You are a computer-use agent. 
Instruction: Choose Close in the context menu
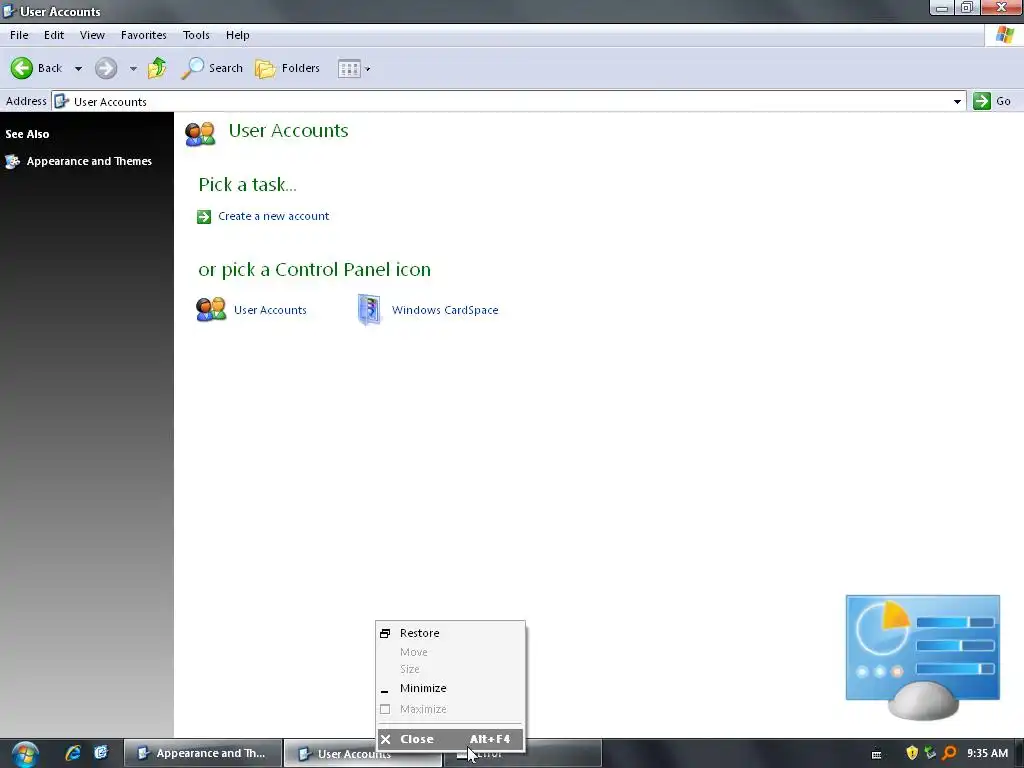[451, 739]
